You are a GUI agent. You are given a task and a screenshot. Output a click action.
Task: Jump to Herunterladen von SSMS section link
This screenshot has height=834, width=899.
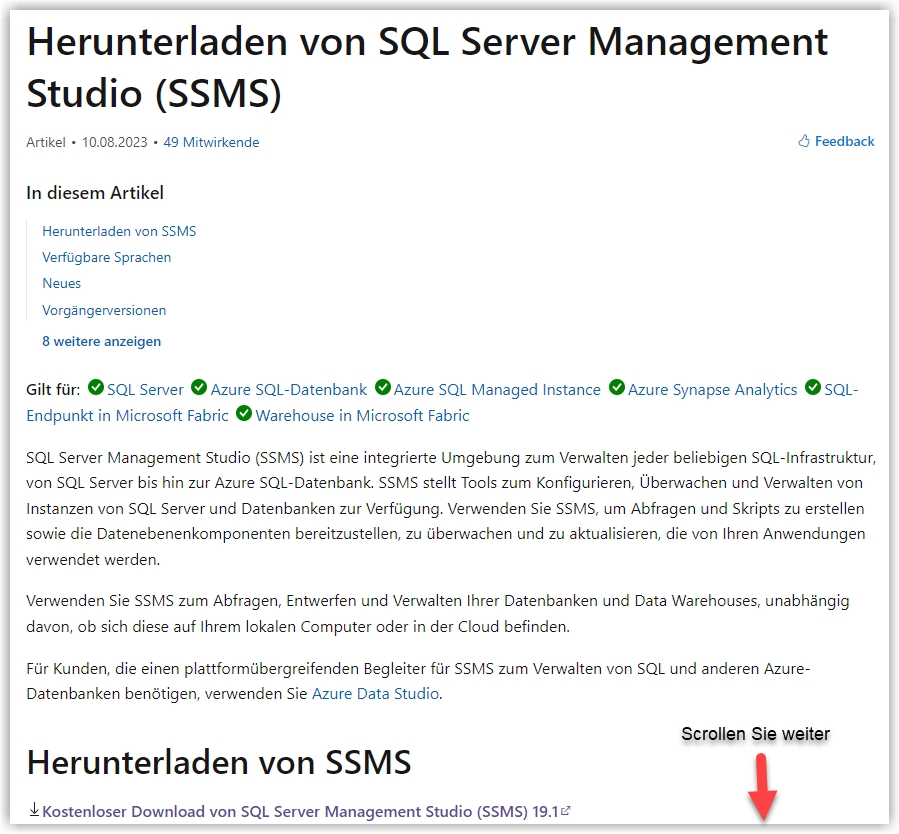(x=119, y=231)
